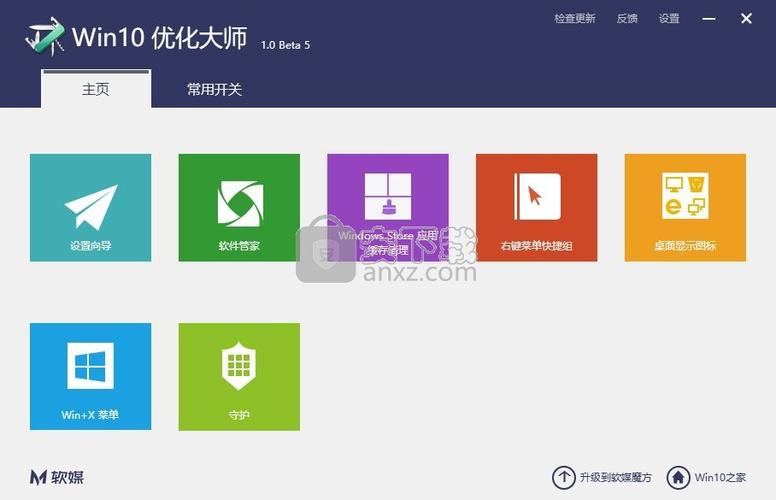Viewport: 776px width, 500px height.
Task: Open the 反馈 feedback link
Action: click(x=627, y=19)
